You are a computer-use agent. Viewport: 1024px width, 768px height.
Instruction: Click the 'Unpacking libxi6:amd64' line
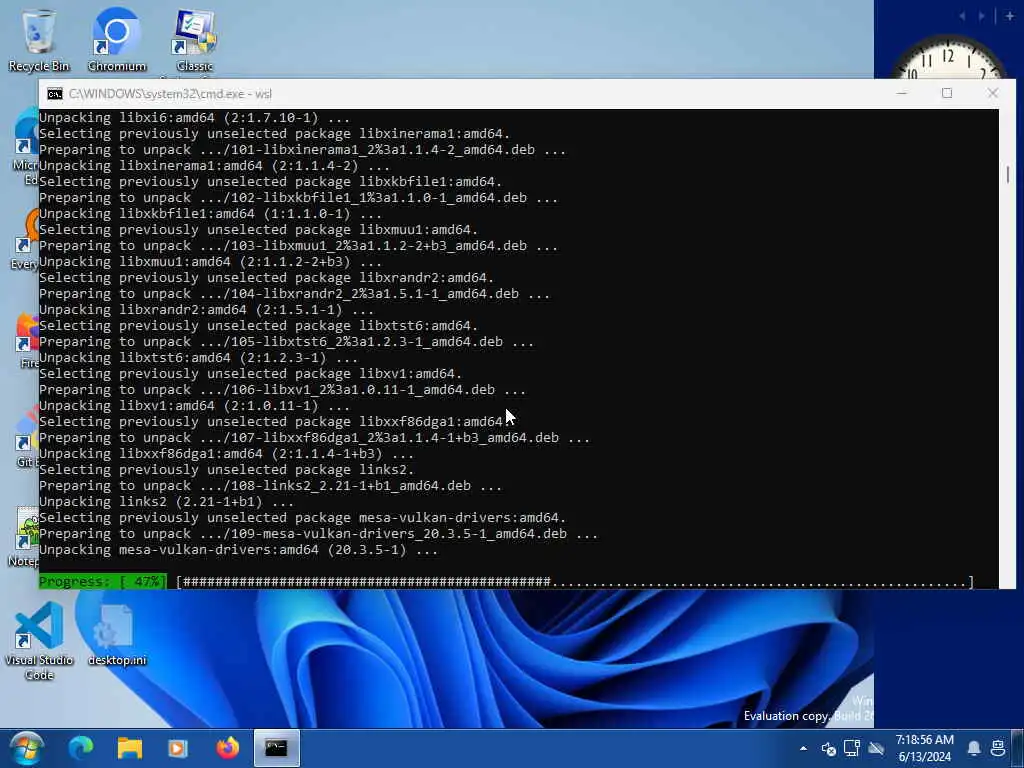click(x=194, y=118)
